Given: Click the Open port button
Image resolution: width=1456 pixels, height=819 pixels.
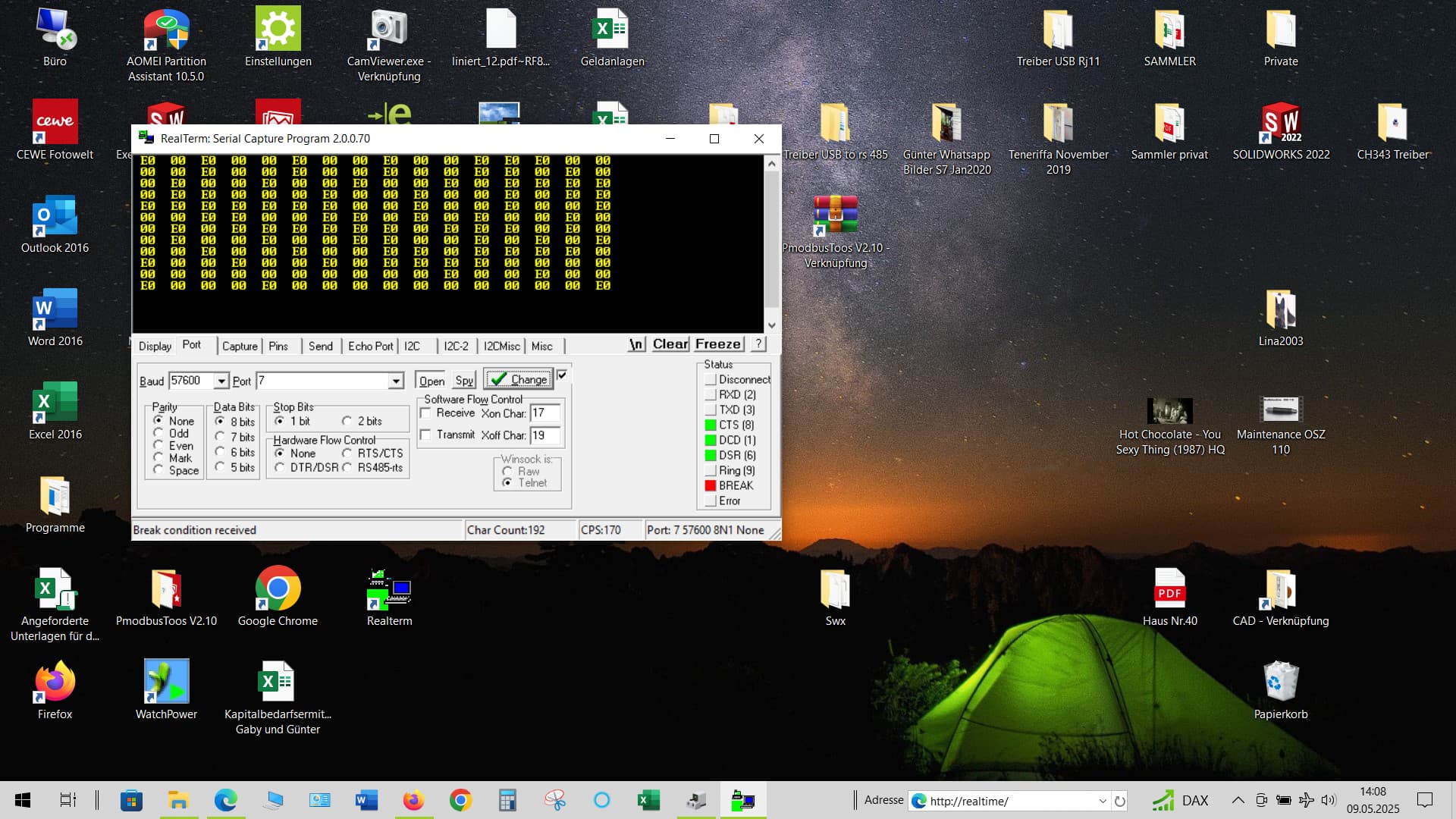Looking at the screenshot, I should point(431,381).
